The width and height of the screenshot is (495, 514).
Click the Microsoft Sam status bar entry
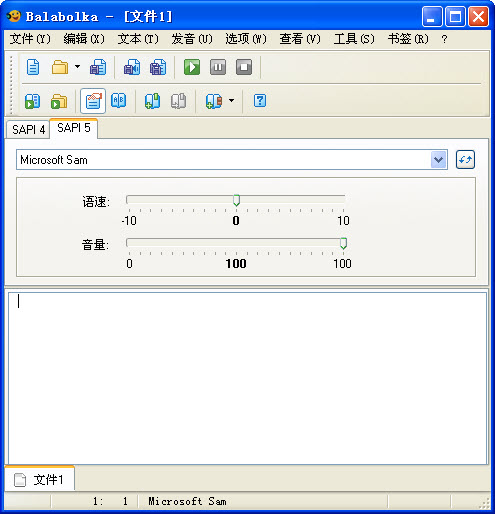click(x=187, y=501)
